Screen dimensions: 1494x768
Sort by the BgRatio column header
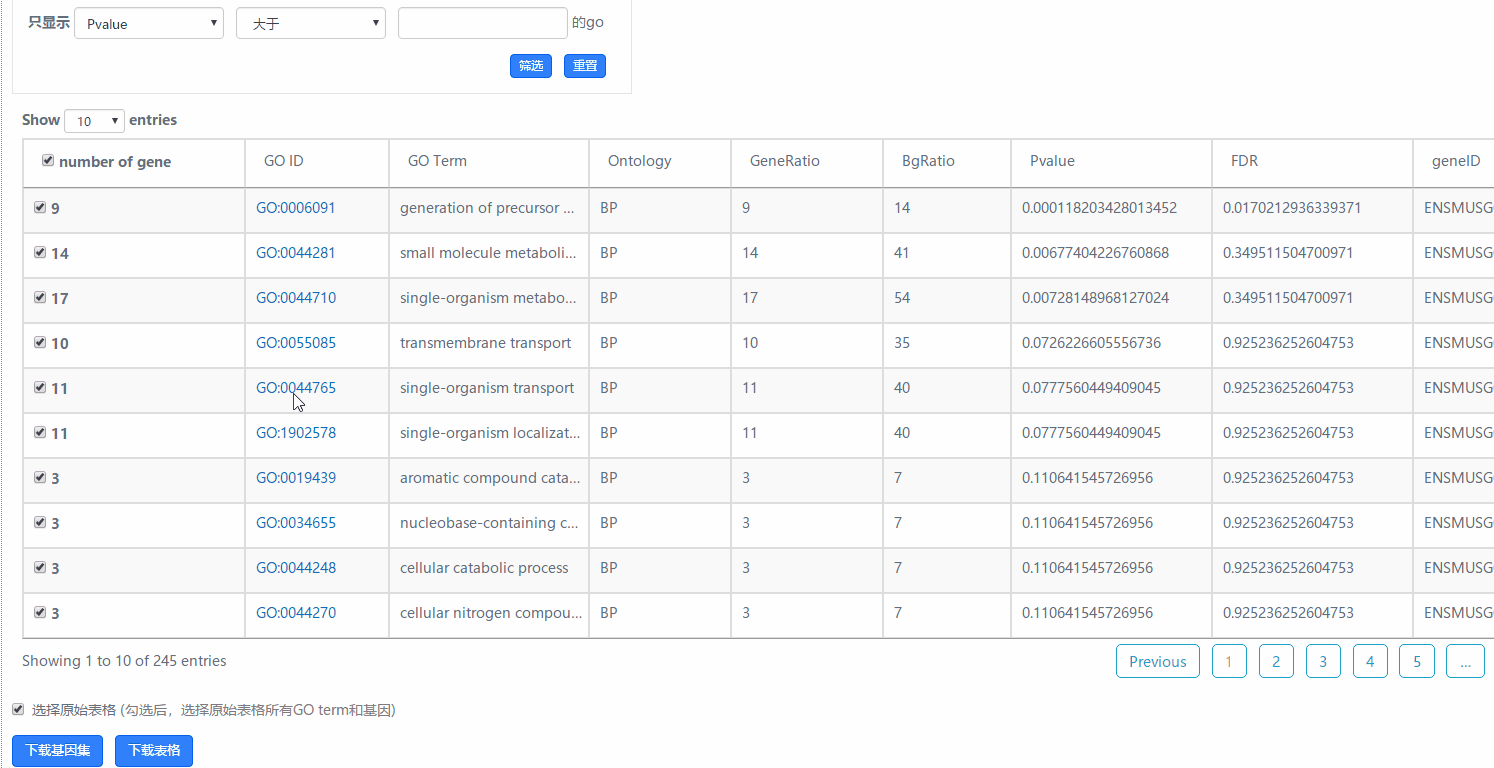[947, 162]
